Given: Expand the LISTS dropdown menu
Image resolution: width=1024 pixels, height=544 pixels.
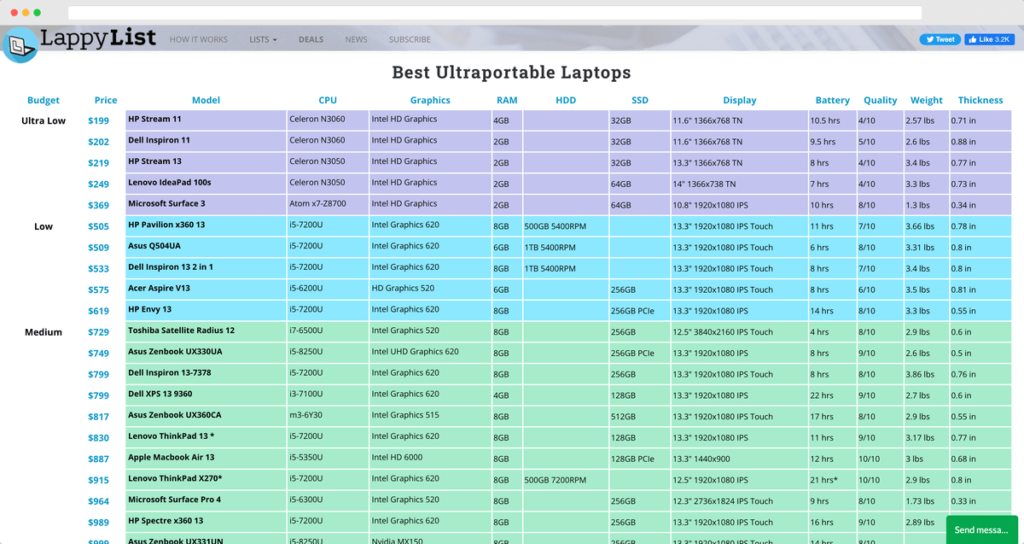Looking at the screenshot, I should [263, 39].
